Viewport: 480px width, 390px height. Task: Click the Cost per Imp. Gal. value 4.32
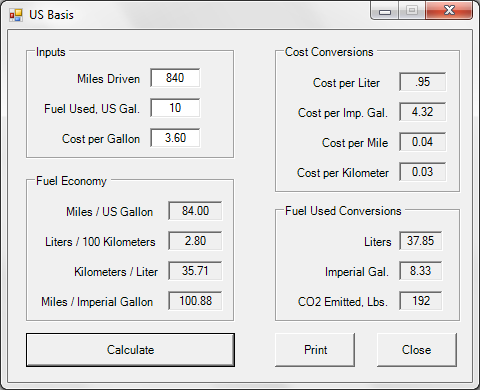pos(422,112)
